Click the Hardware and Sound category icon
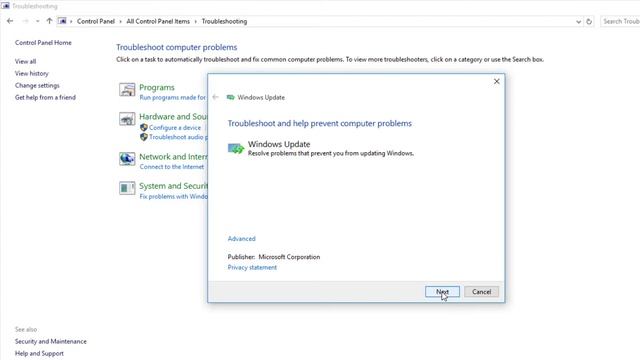This screenshot has height=360, width=640. pyautogui.click(x=127, y=119)
